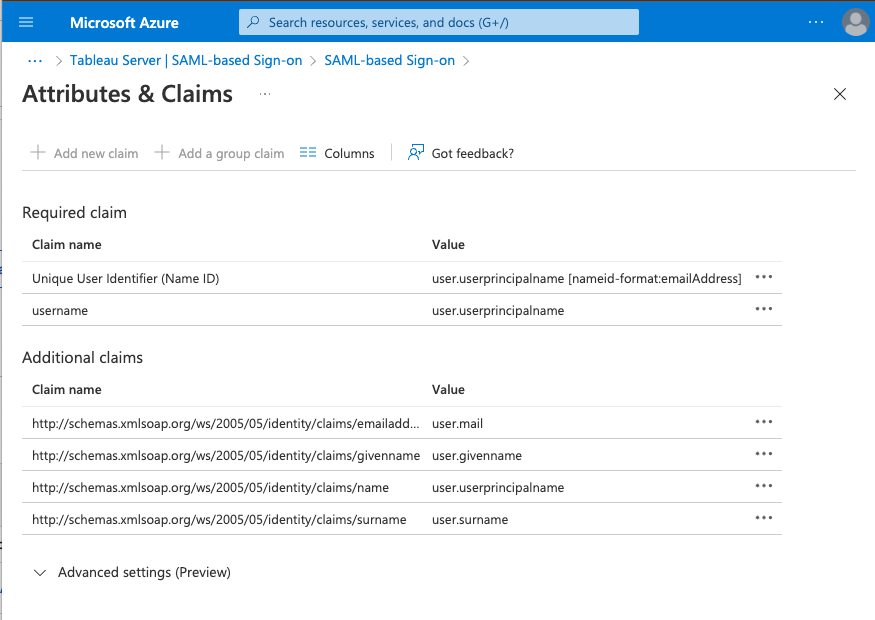Click Add new claim

click(84, 153)
